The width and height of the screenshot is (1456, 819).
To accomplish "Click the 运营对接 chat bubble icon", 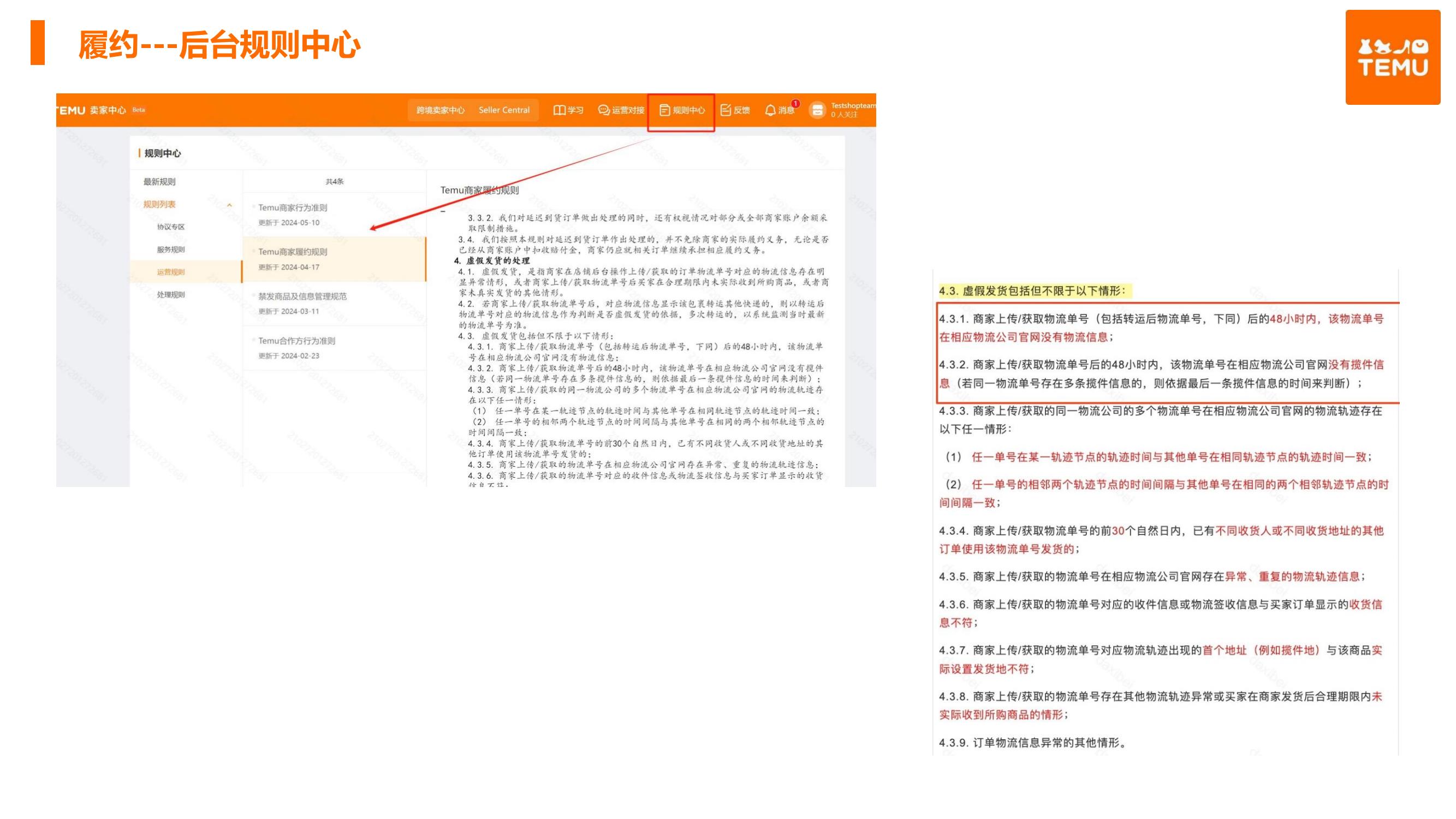I will click(x=604, y=110).
